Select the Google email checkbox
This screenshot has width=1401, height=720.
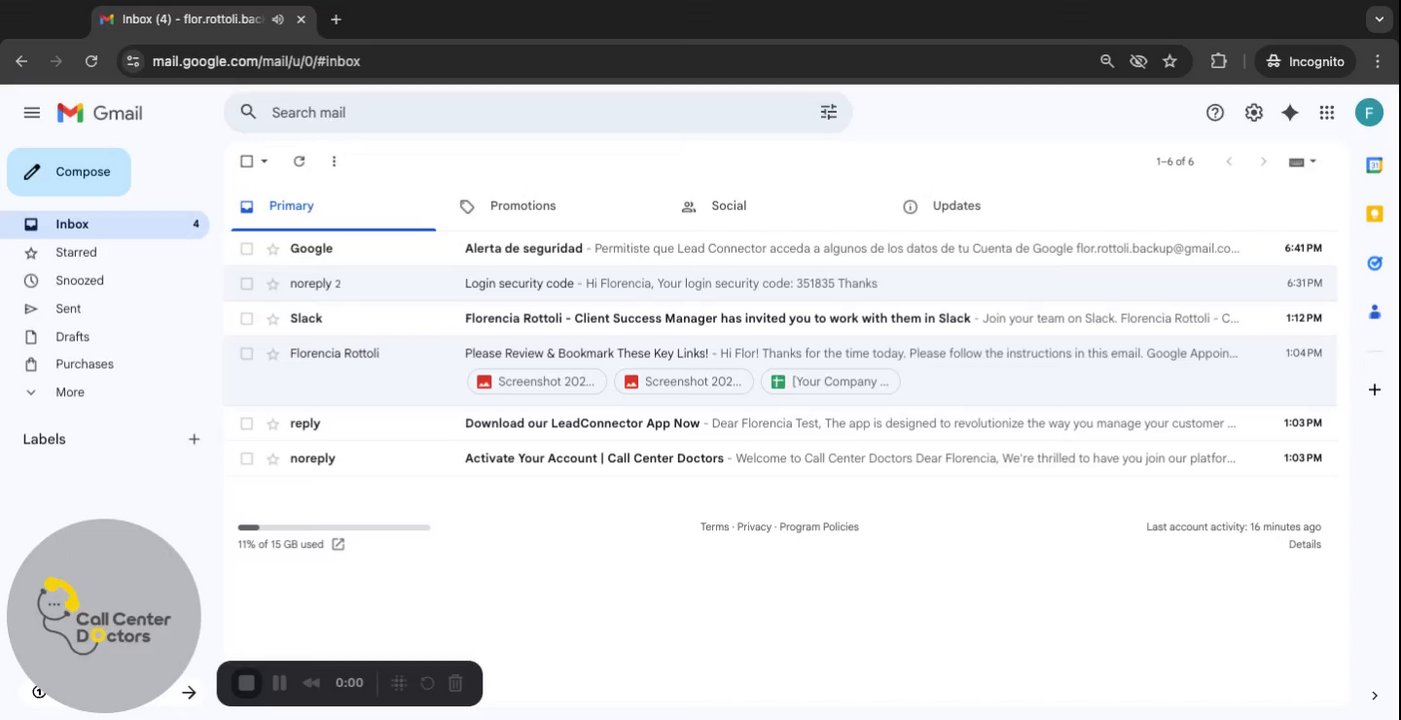click(247, 249)
